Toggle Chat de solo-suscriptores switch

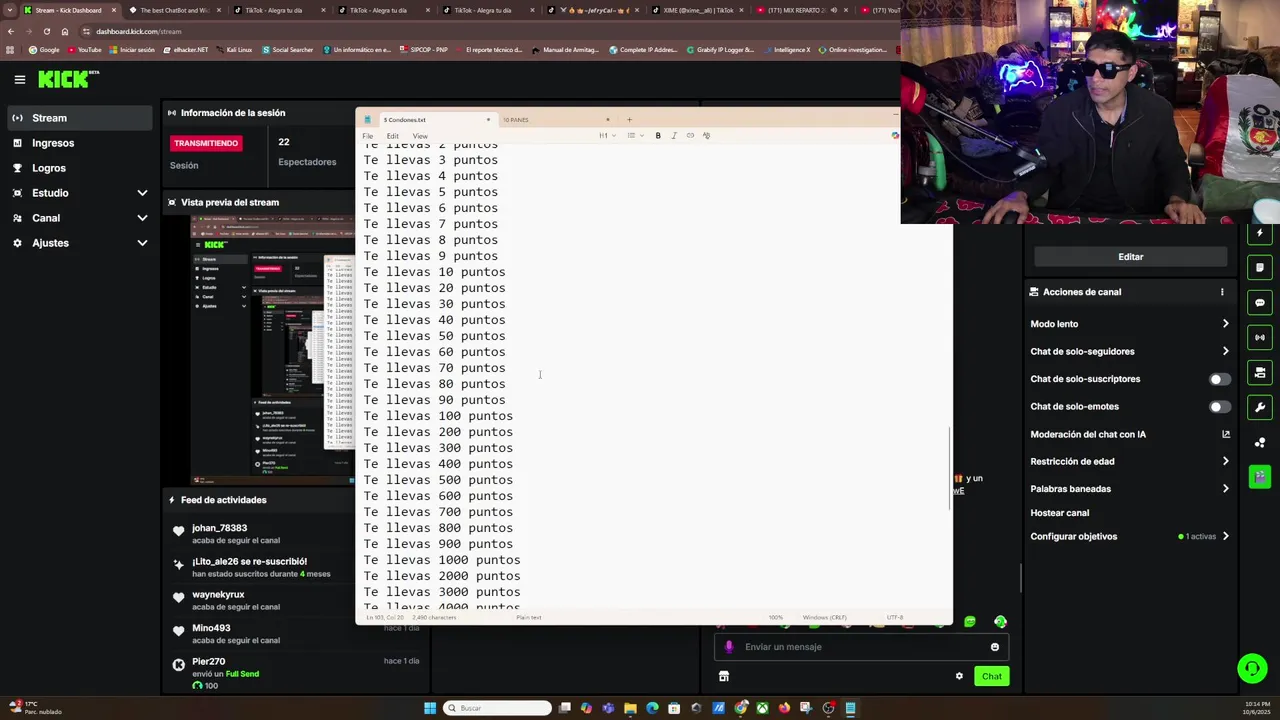coord(1219,379)
